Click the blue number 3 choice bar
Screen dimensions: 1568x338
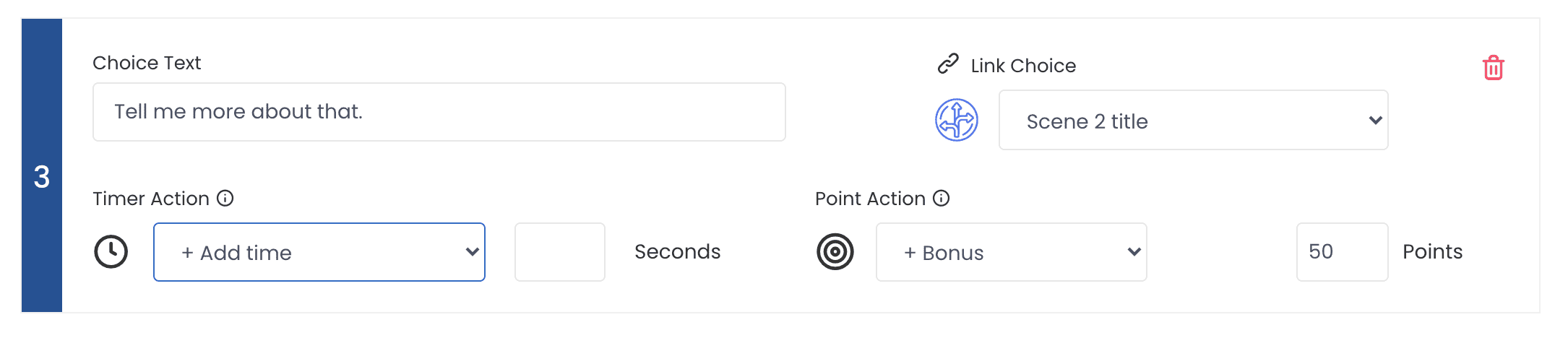(42, 165)
